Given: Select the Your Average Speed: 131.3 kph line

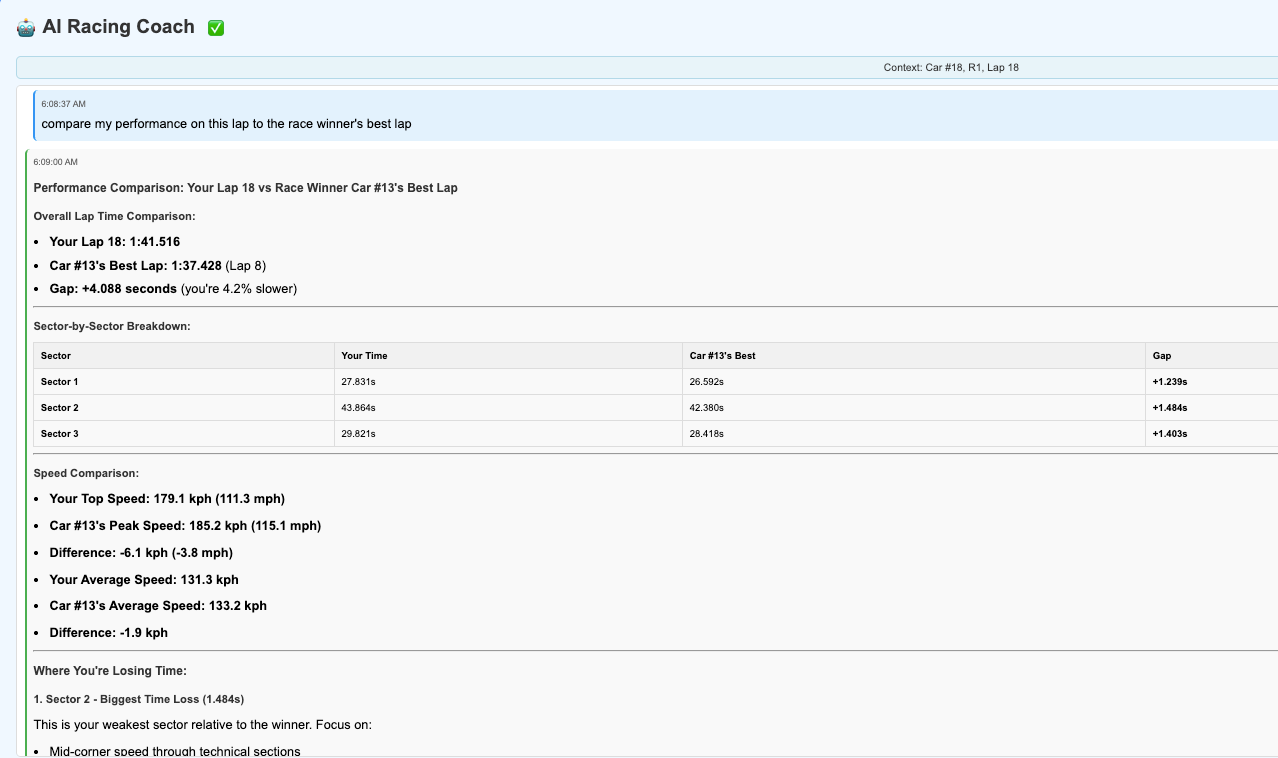Looking at the screenshot, I should click(x=144, y=580).
